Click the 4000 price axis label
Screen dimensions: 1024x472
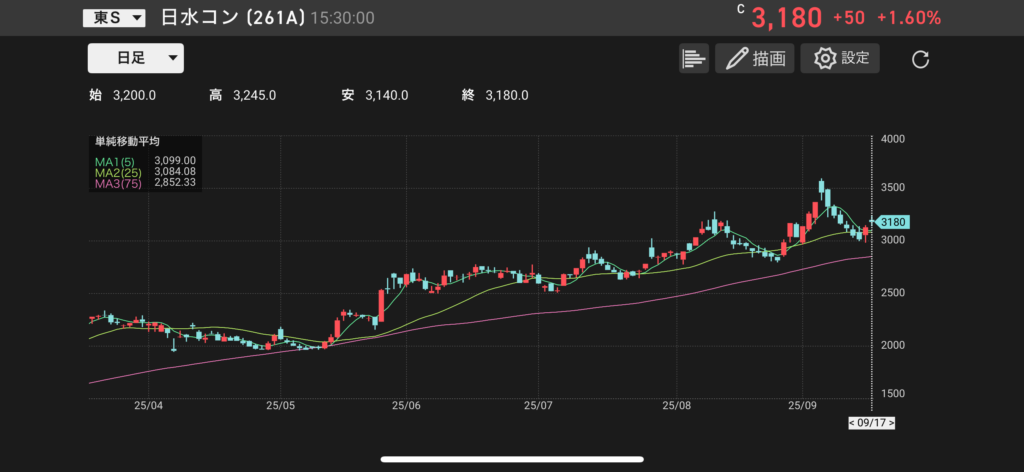tap(896, 138)
